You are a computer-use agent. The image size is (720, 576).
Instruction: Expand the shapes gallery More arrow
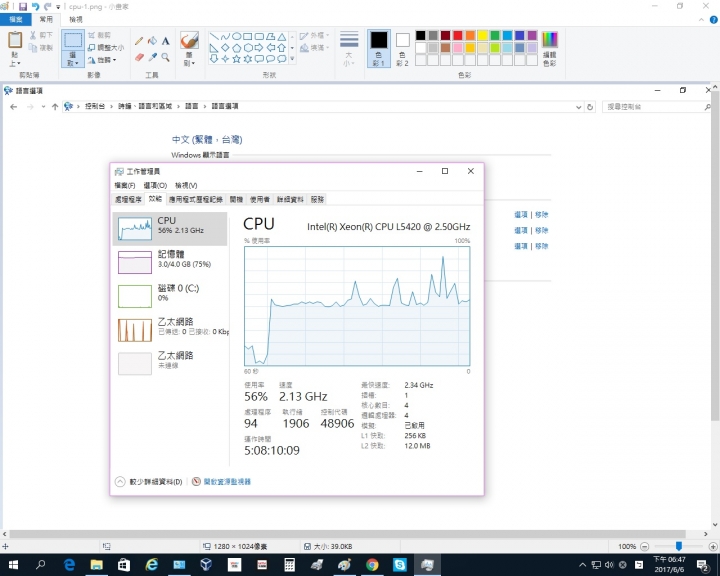click(292, 59)
